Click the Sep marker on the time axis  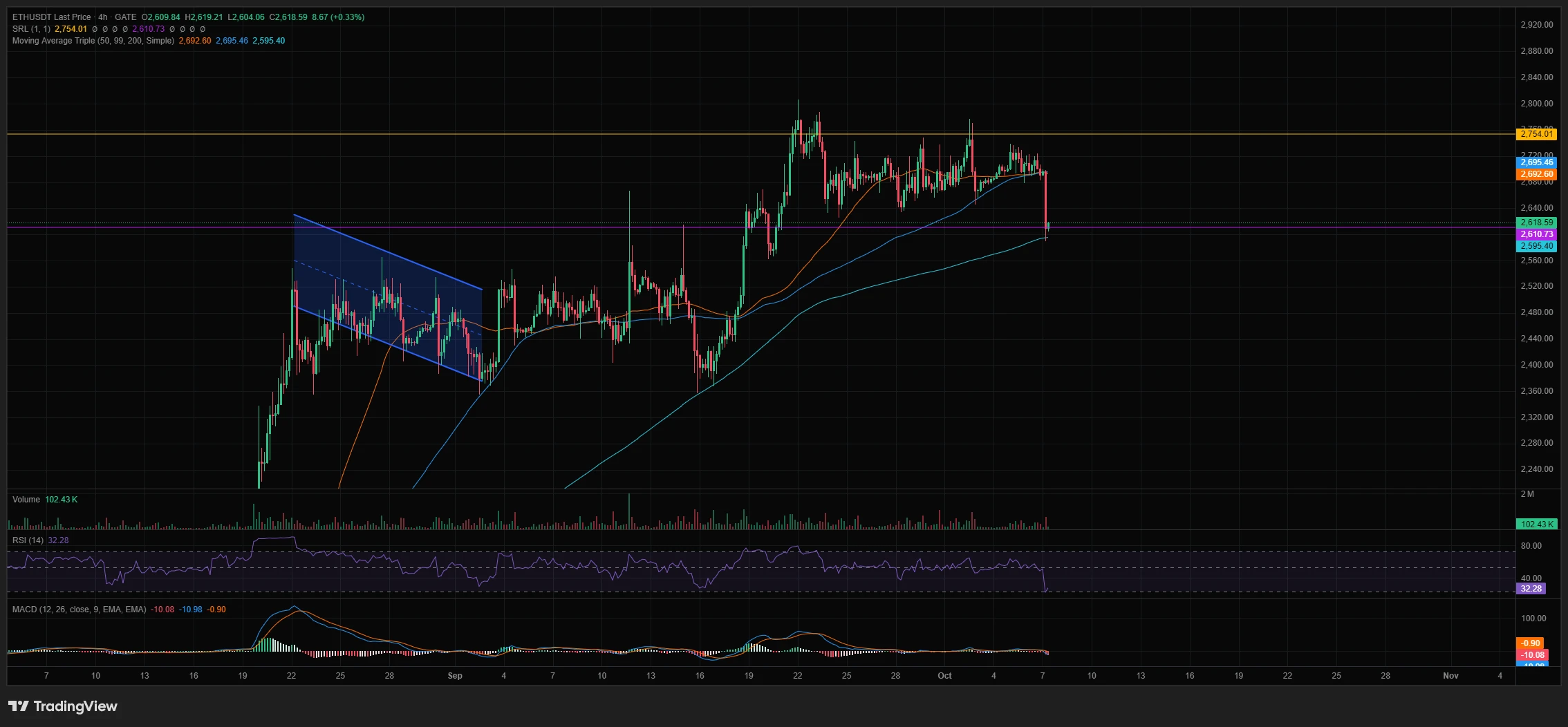tap(455, 676)
